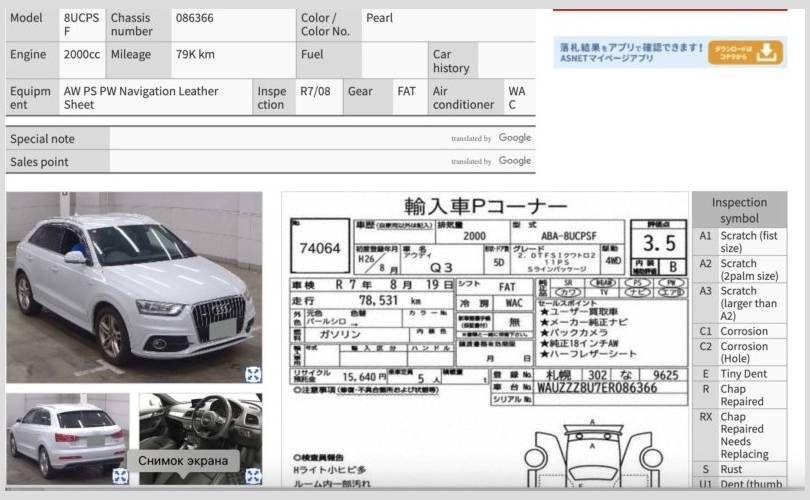Open the rear view car thumbnail
Screen dimensions: 810x500
click(66, 436)
